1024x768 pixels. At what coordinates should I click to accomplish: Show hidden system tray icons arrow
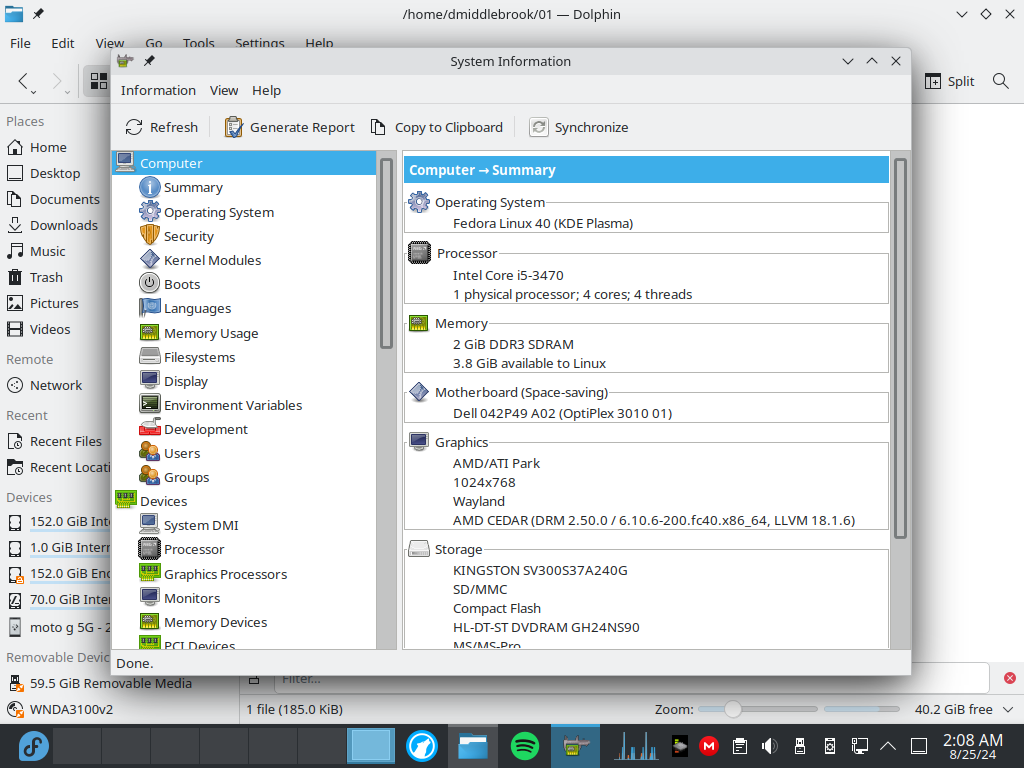click(888, 746)
